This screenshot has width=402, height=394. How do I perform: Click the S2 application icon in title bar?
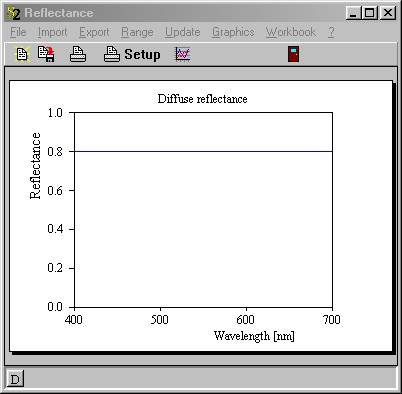coord(13,13)
